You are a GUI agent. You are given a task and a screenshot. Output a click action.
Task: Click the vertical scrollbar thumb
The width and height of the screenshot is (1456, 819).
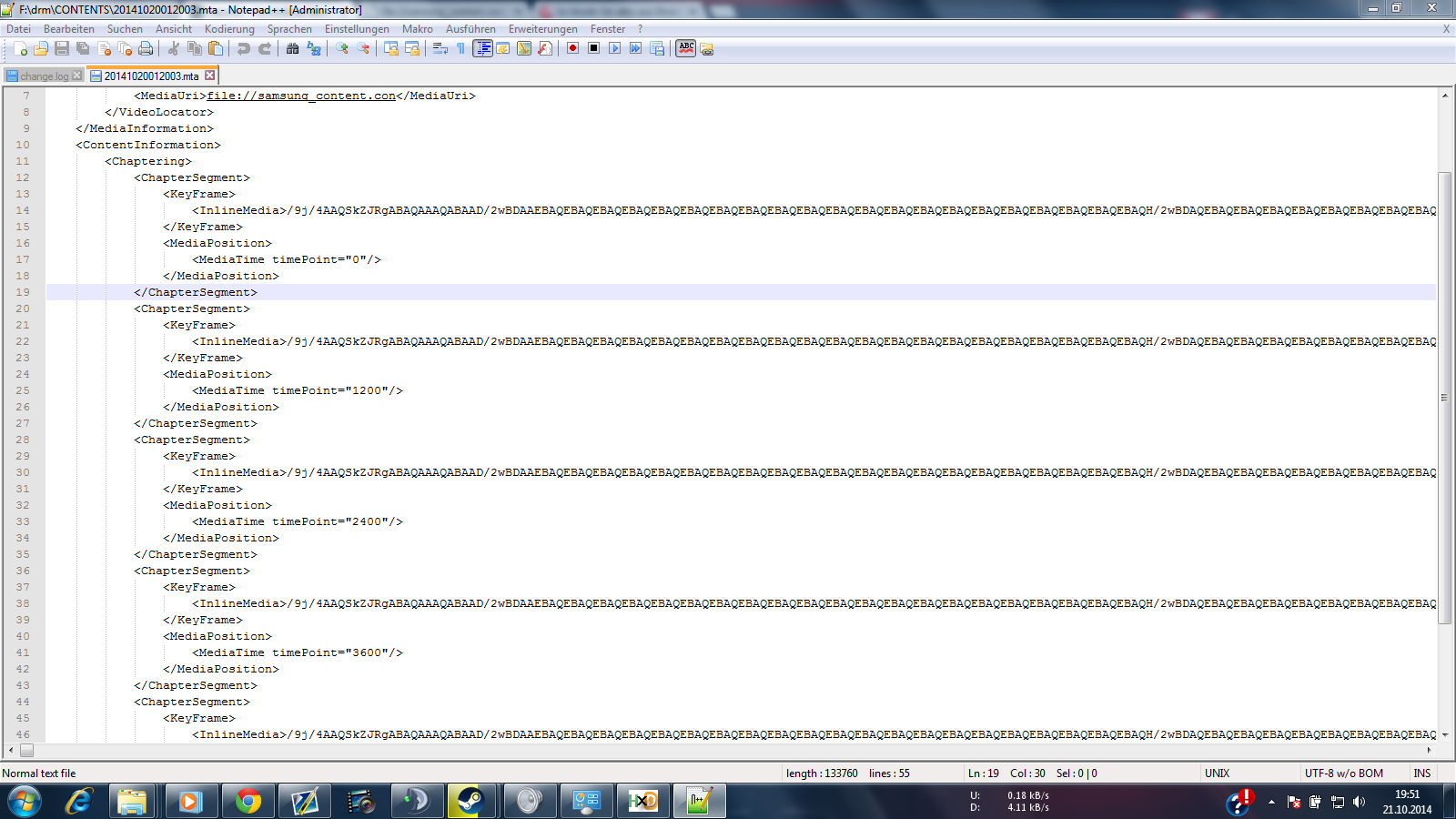pyautogui.click(x=1444, y=398)
